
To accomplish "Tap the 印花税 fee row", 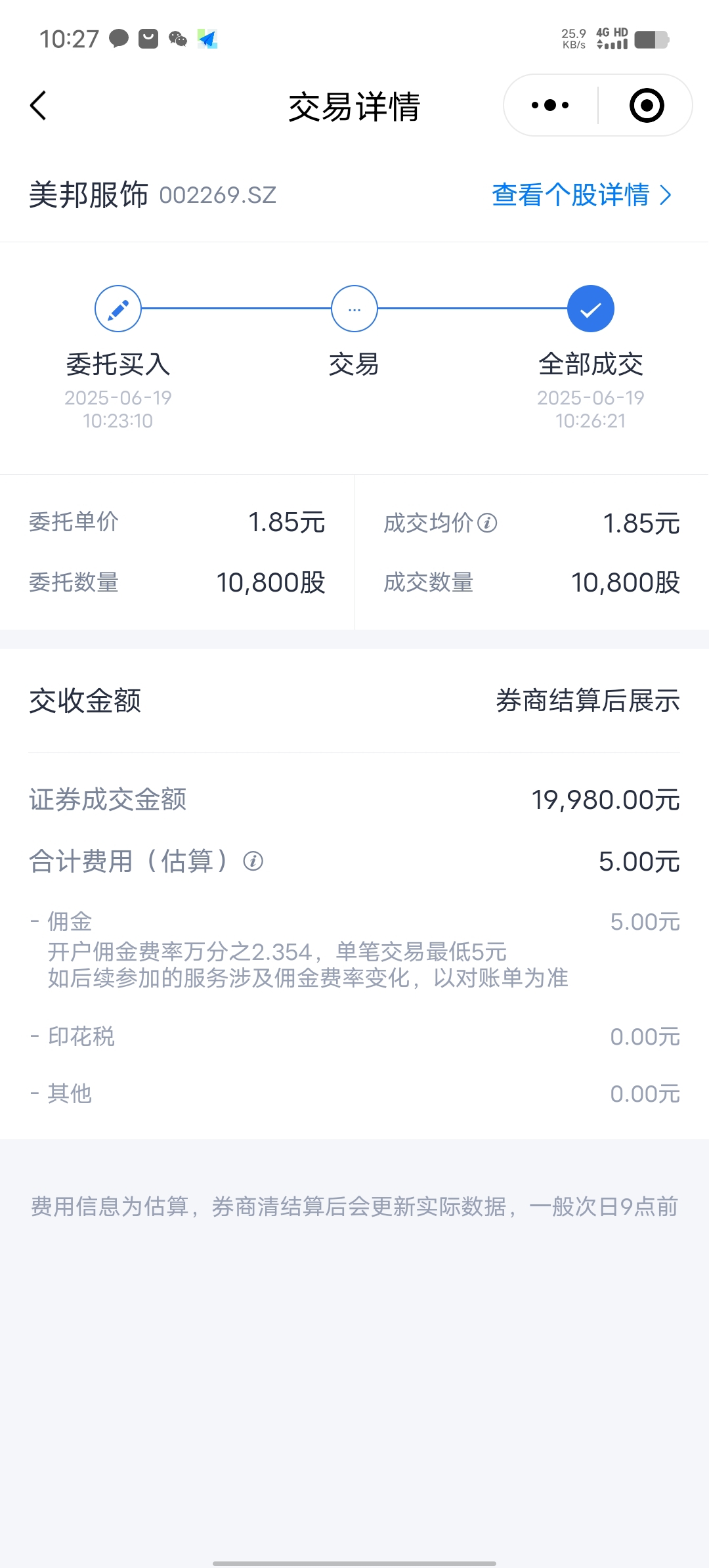I will tap(354, 1037).
